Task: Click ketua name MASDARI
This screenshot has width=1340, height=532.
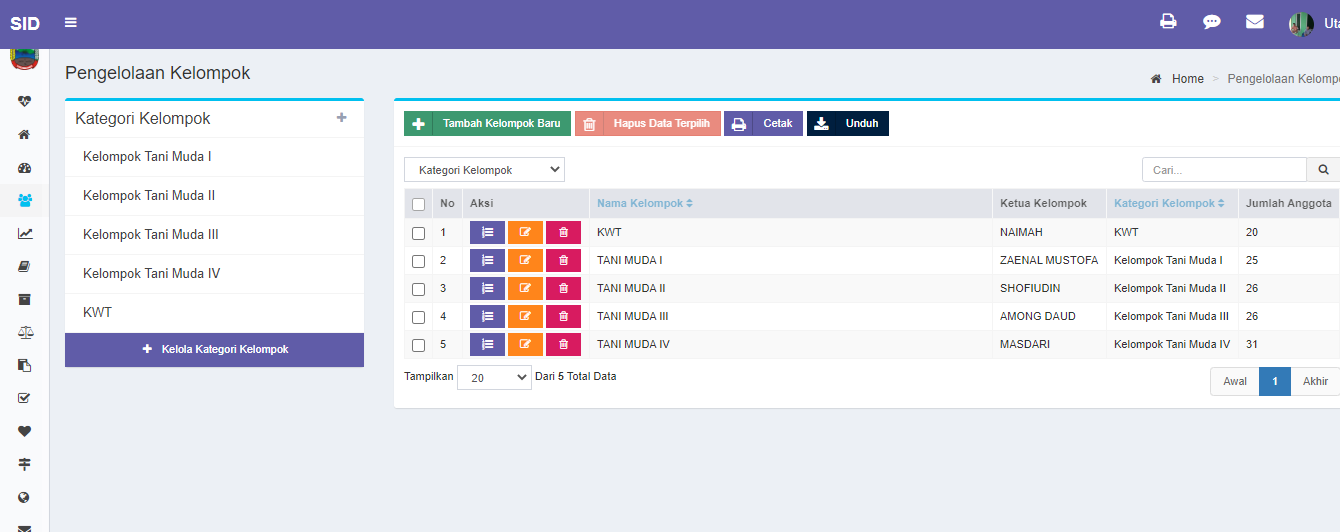Action: point(1025,344)
